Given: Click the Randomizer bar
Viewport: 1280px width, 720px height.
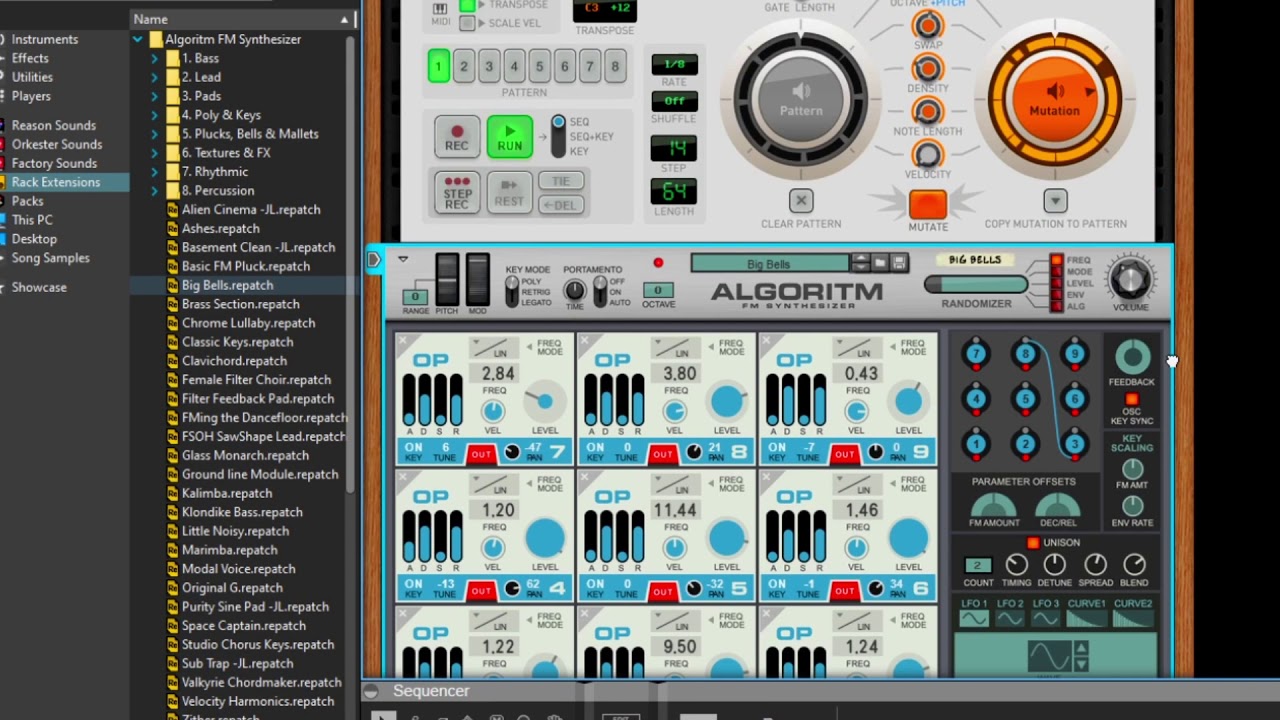Looking at the screenshot, I should pos(976,285).
